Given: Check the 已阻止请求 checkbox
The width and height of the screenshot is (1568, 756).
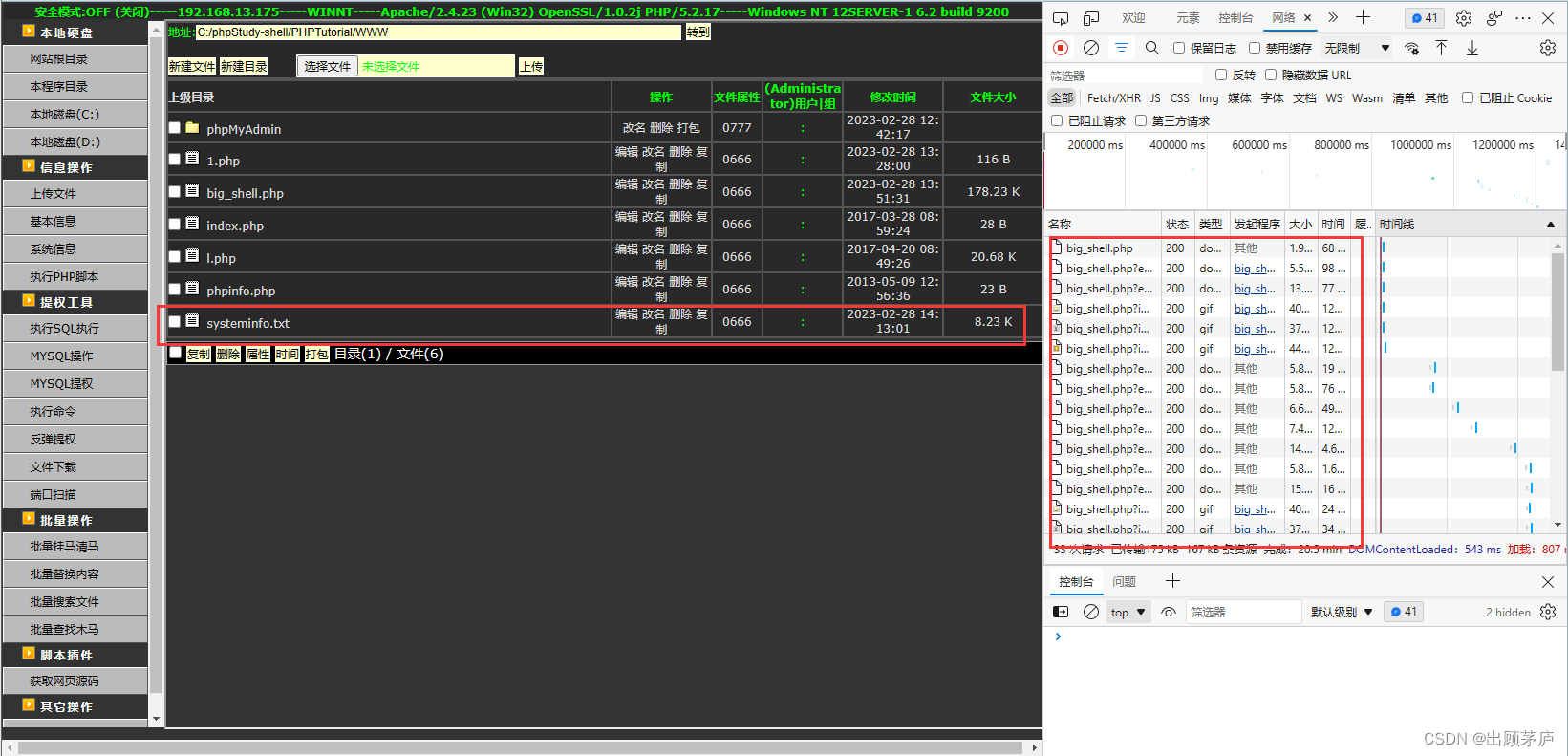Looking at the screenshot, I should (x=1057, y=120).
